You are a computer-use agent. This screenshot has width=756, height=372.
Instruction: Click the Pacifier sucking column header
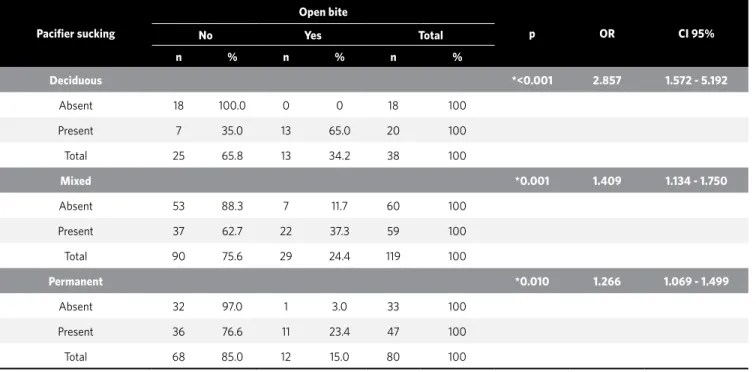point(76,34)
